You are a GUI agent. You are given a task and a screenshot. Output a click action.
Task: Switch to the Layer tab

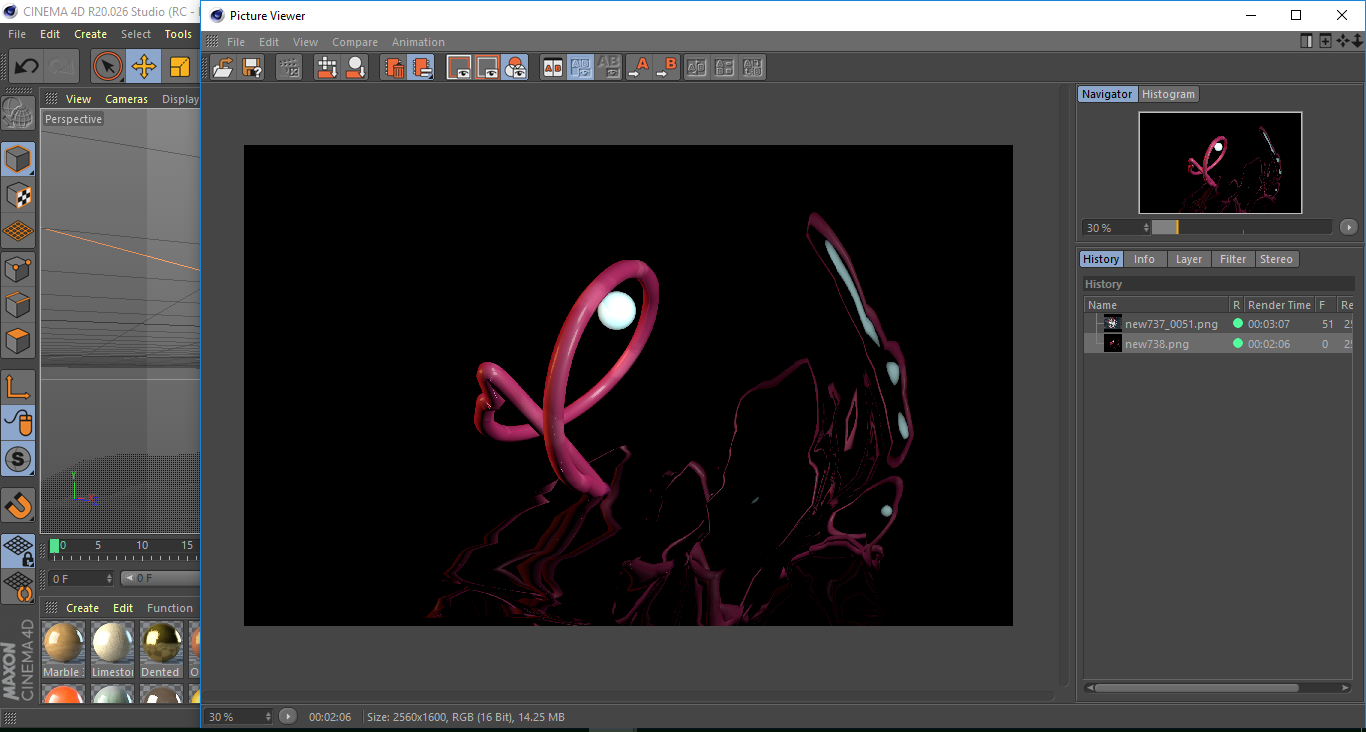tap(1189, 259)
